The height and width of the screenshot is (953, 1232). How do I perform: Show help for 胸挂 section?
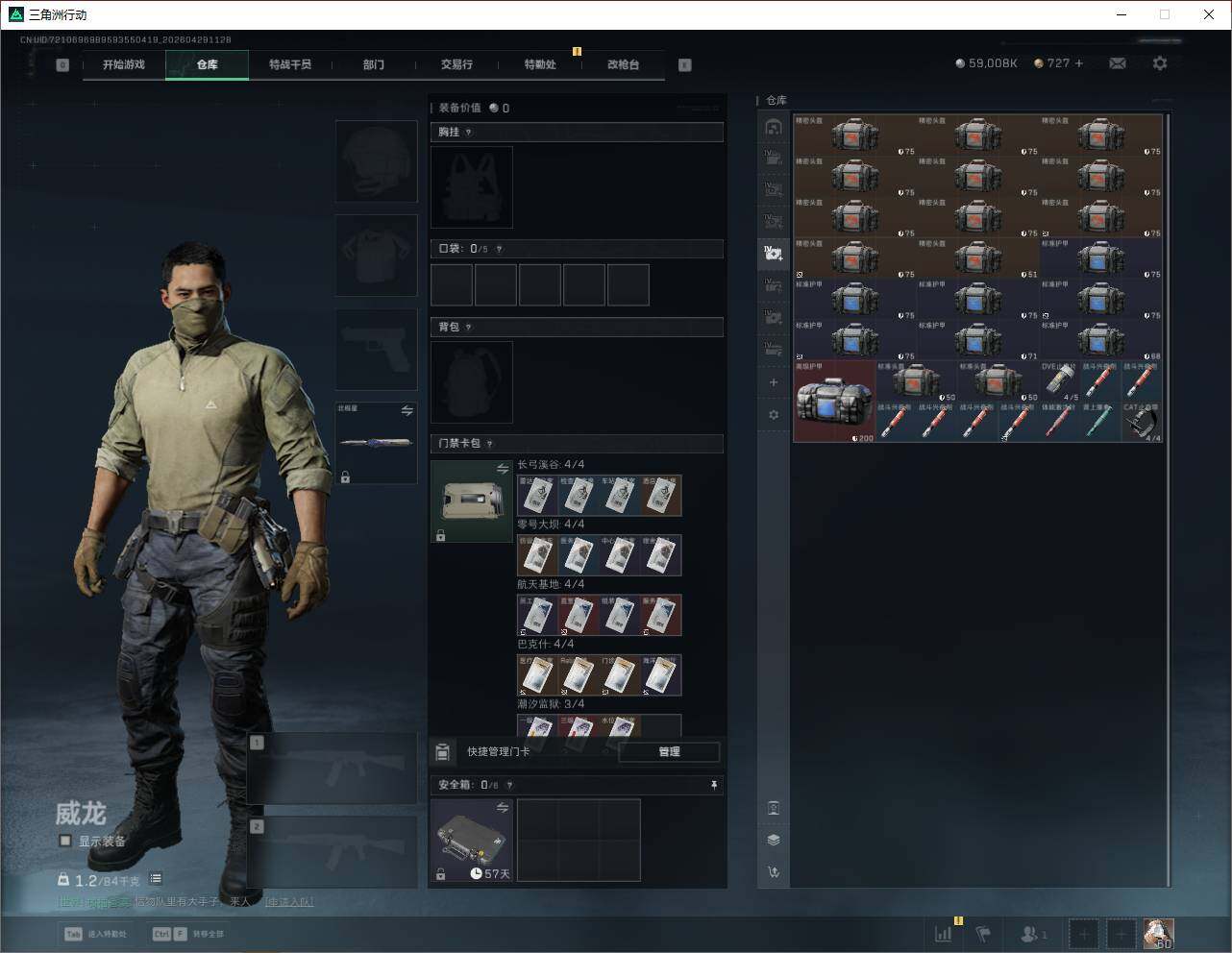[x=469, y=133]
